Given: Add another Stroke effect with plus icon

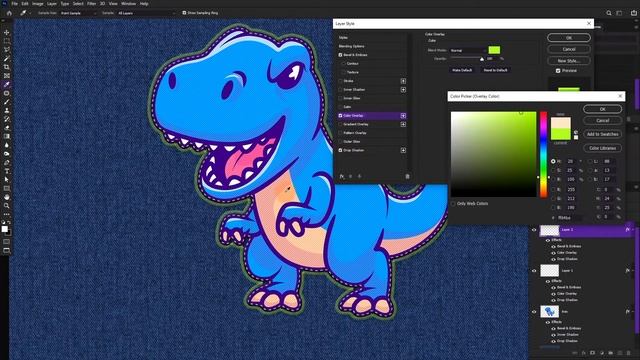Looking at the screenshot, I should [x=403, y=81].
